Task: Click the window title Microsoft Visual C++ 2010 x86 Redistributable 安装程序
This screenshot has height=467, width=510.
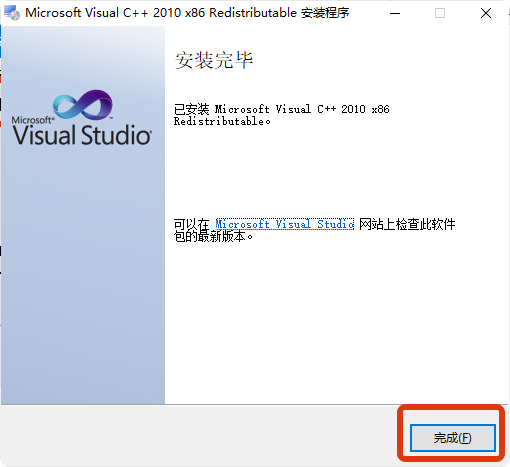Action: [187, 13]
